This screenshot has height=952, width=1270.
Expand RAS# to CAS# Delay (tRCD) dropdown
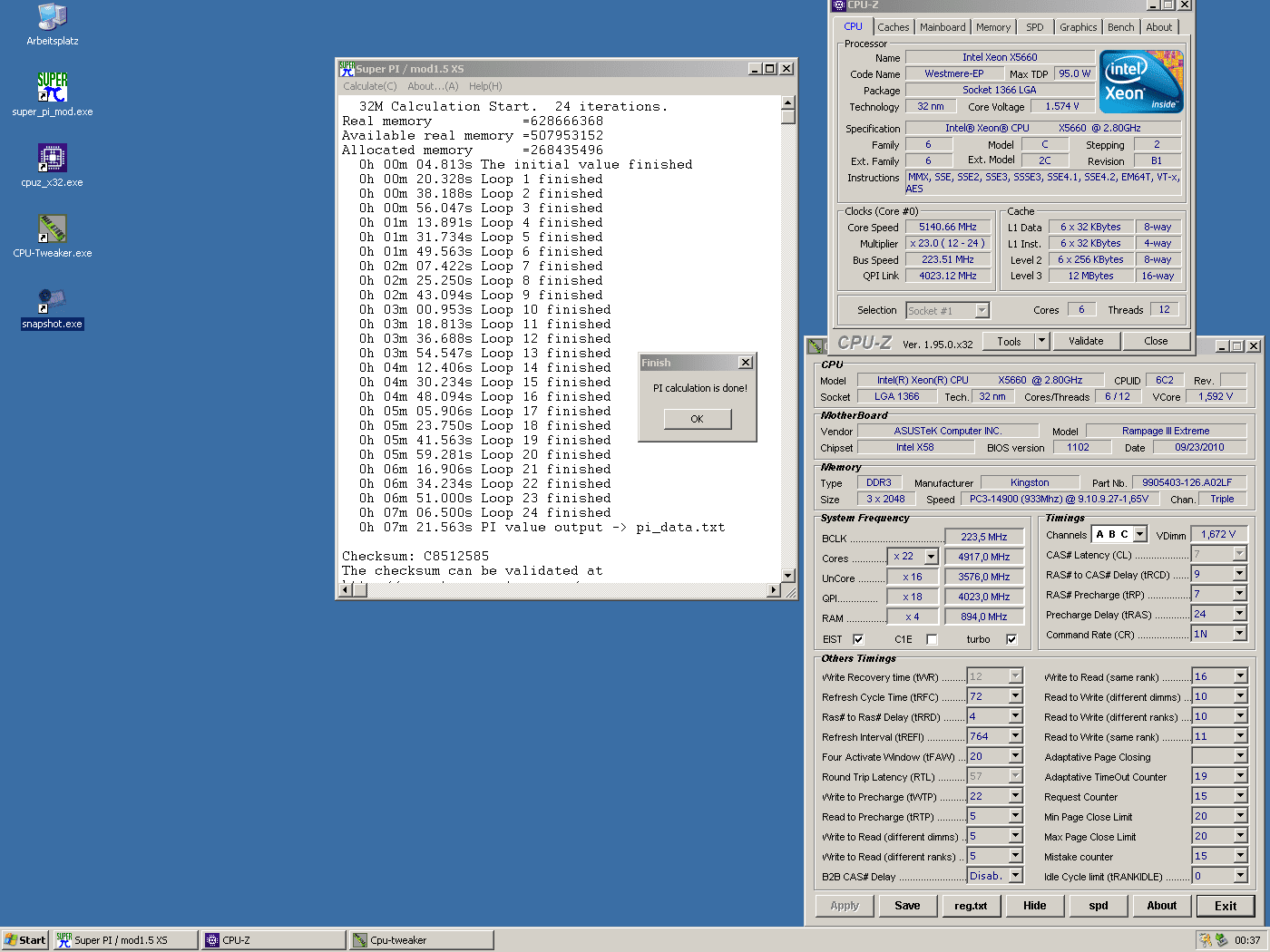[x=1239, y=574]
